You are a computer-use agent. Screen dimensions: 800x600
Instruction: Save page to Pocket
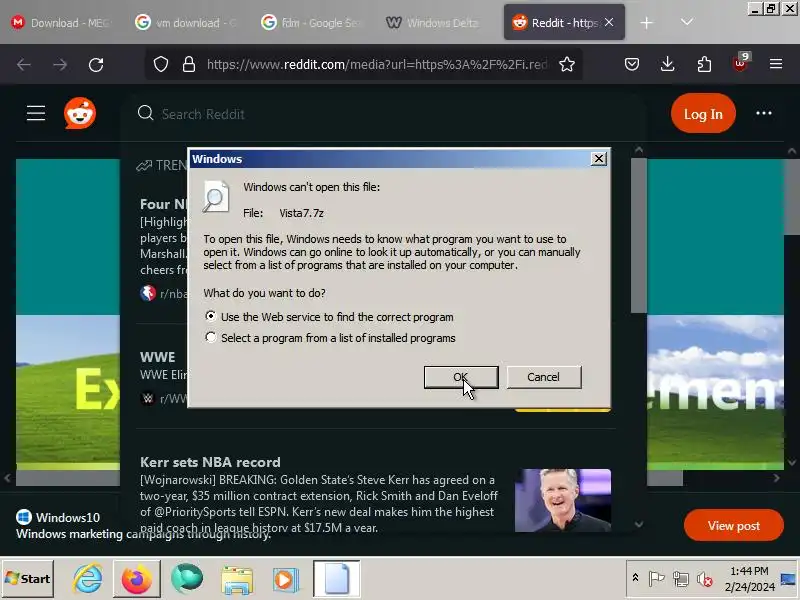tap(632, 64)
